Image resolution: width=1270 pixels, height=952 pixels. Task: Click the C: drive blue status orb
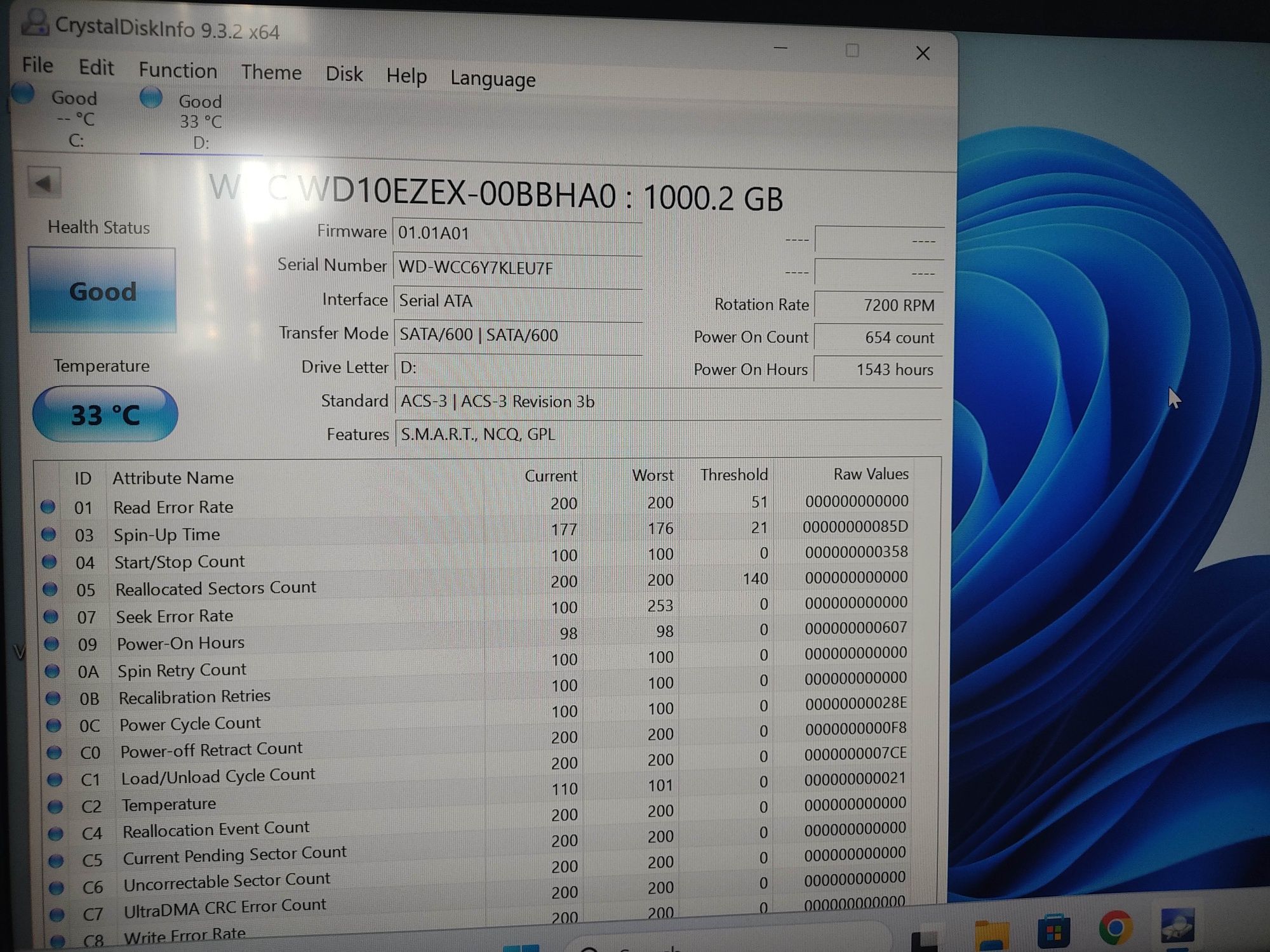23,94
